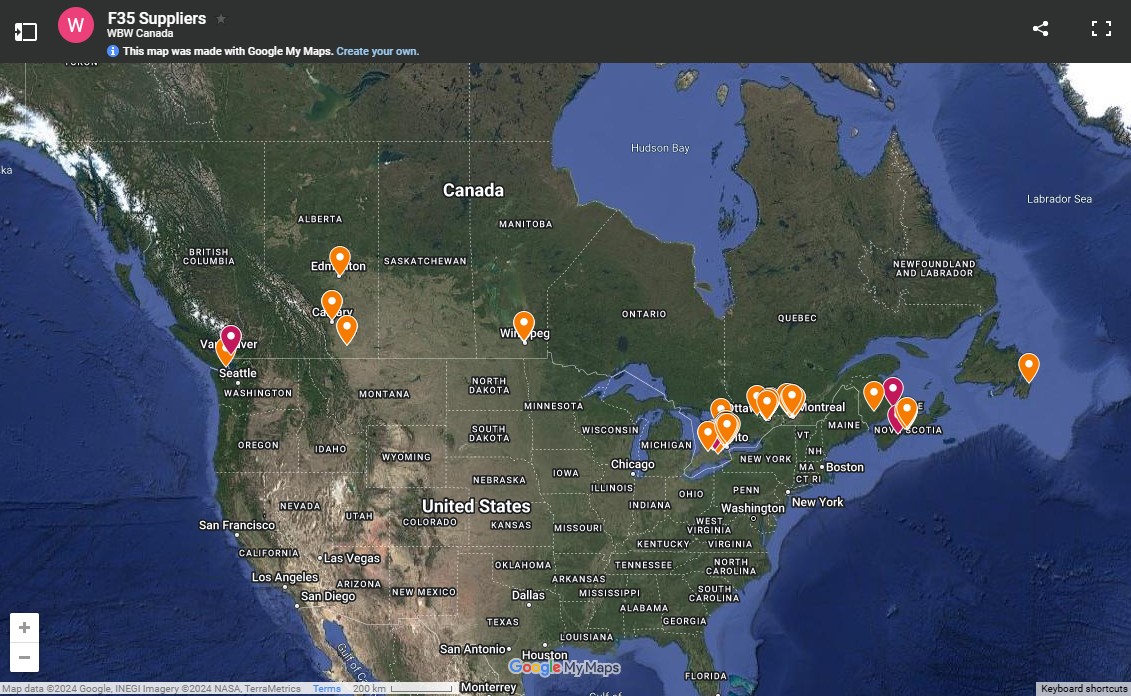Click the magenta pin near Vancouver
The width and height of the screenshot is (1131, 696).
231,338
